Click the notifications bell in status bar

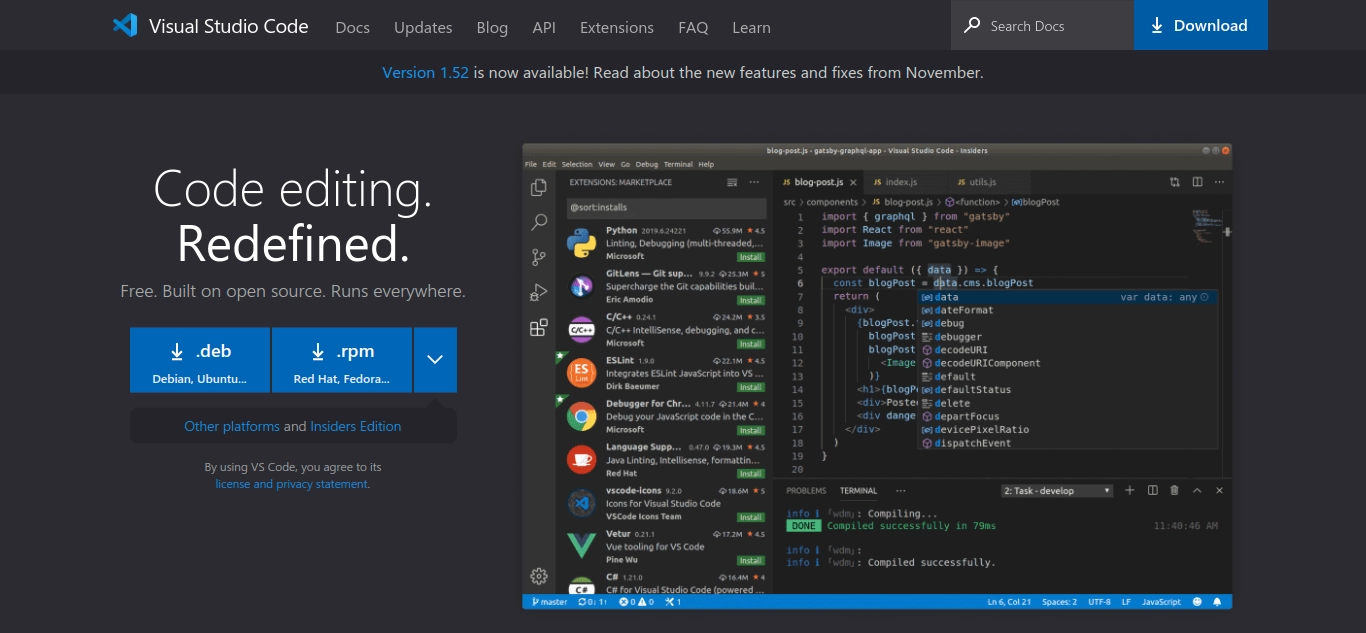click(1217, 602)
